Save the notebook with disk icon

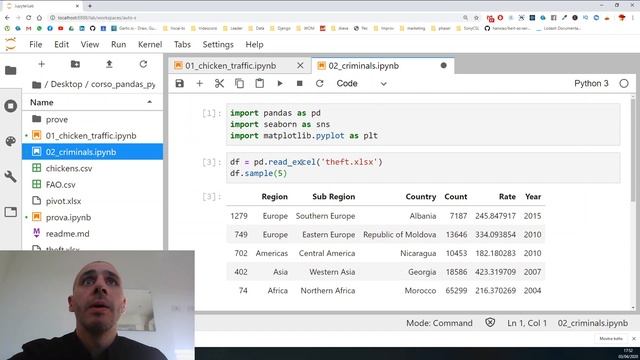(x=180, y=83)
